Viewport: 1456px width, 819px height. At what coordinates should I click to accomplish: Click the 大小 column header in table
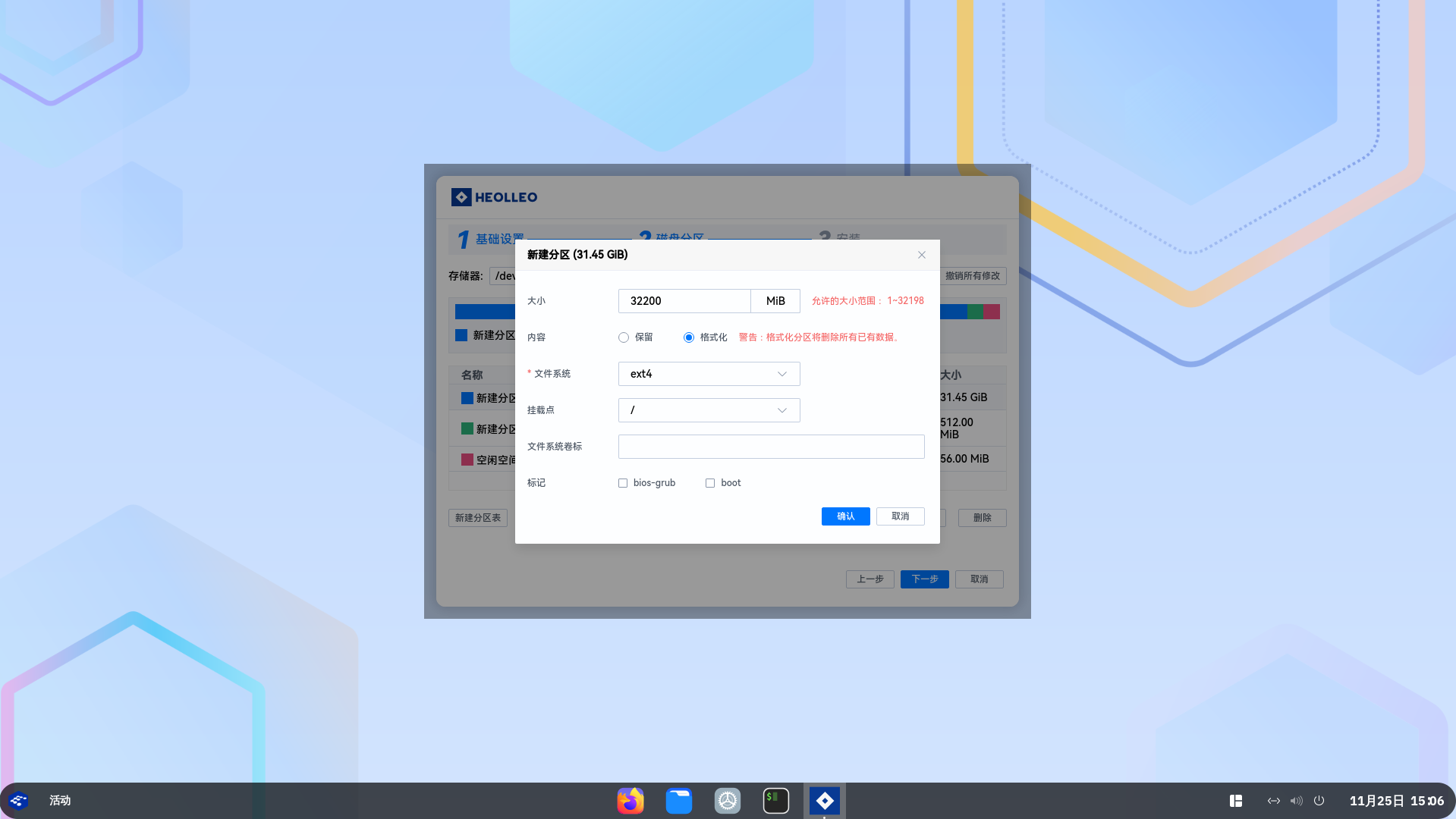(951, 375)
